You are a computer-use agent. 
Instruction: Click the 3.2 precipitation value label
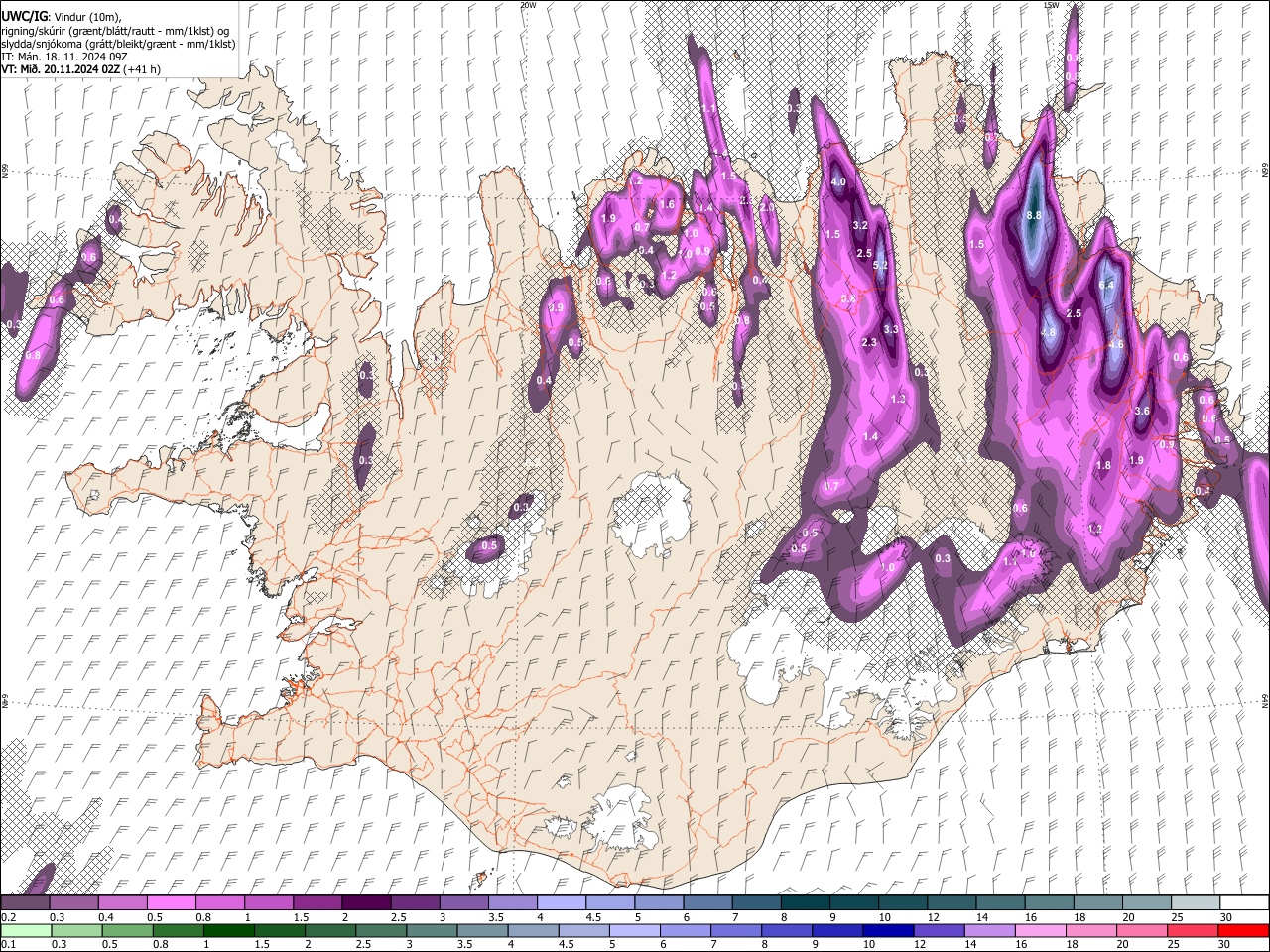(x=860, y=226)
